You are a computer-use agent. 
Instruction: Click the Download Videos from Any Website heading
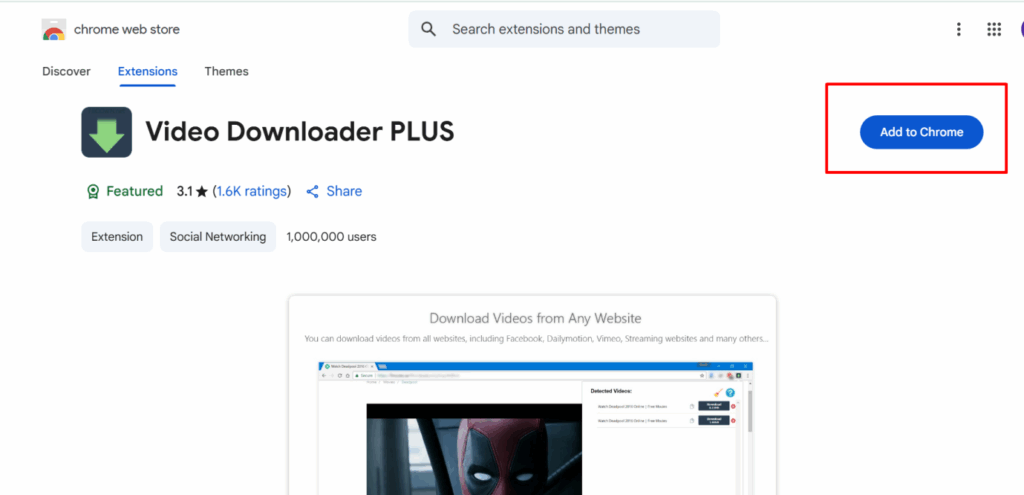(536, 319)
